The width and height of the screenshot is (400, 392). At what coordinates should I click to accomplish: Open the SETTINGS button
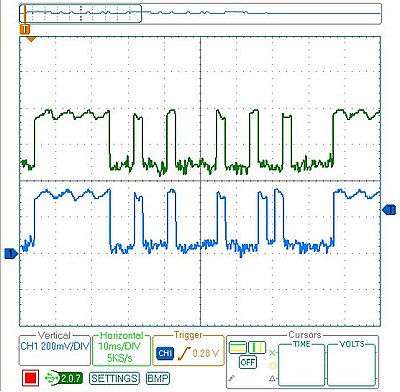pos(114,378)
